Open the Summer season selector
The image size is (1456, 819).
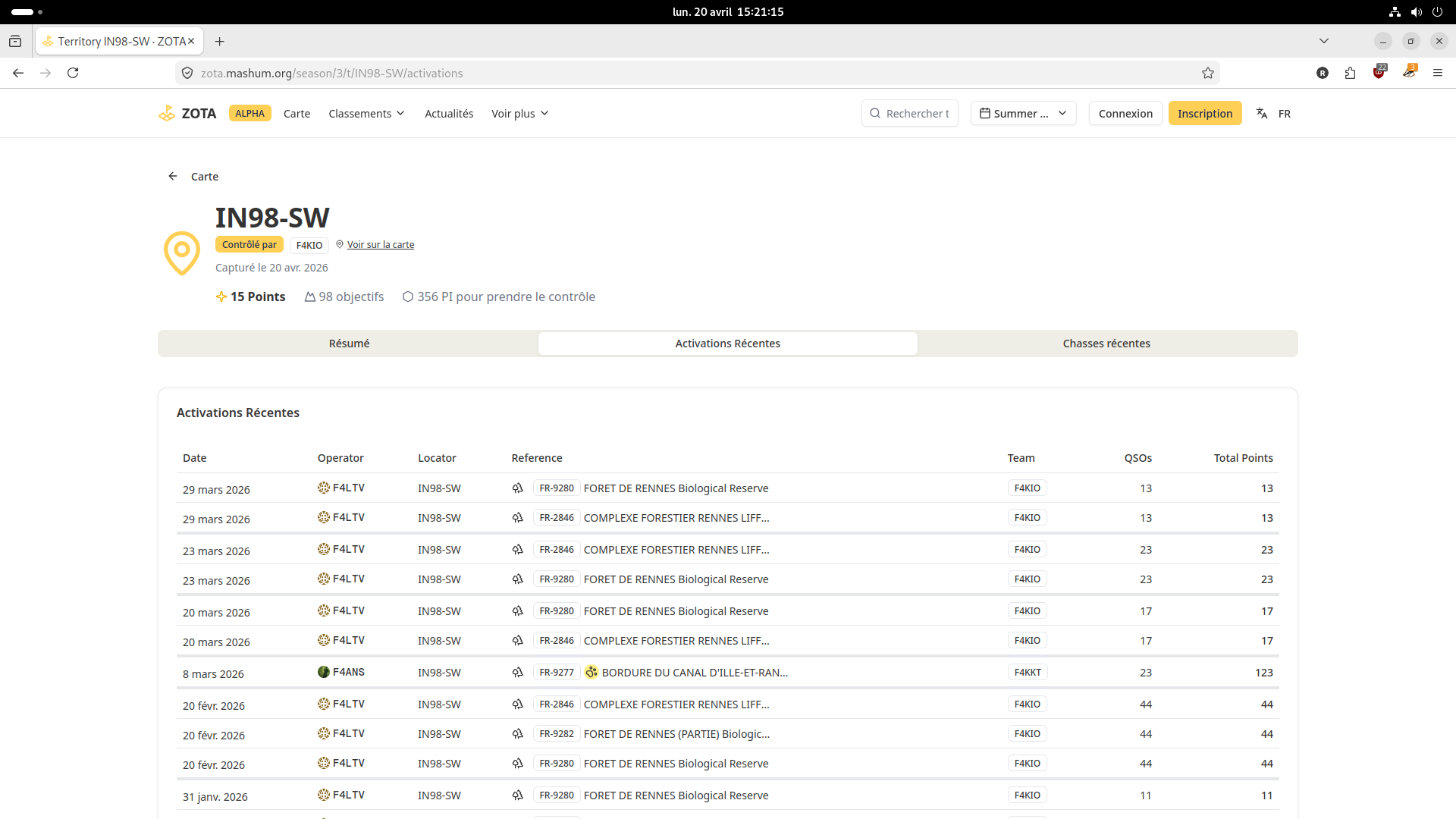[1023, 114]
